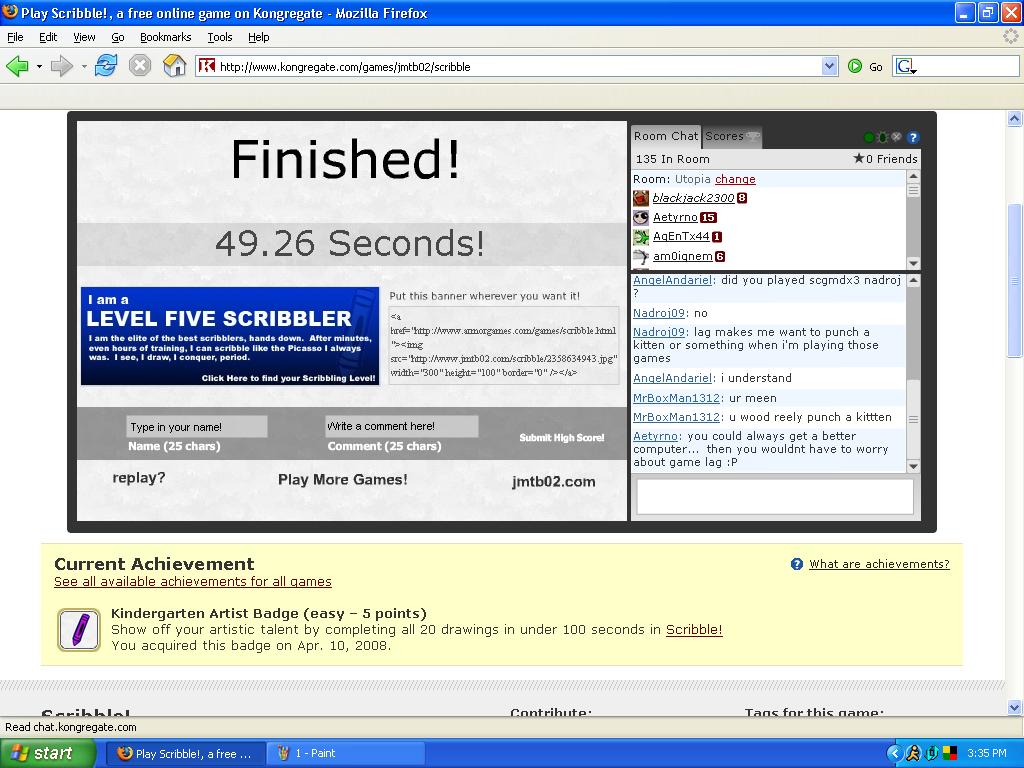Click am0ignem's avatar picture

pos(641,257)
